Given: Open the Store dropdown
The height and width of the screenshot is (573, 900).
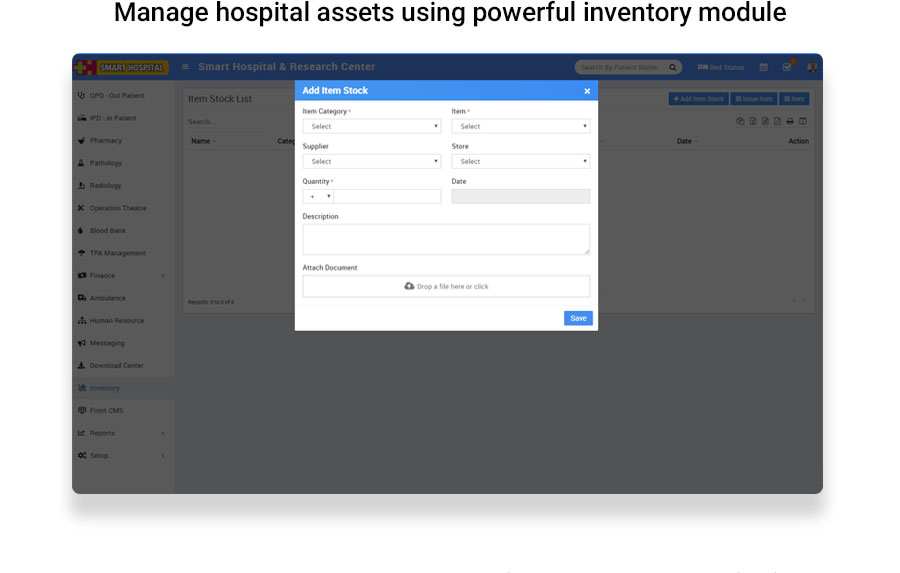Looking at the screenshot, I should pos(520,162).
